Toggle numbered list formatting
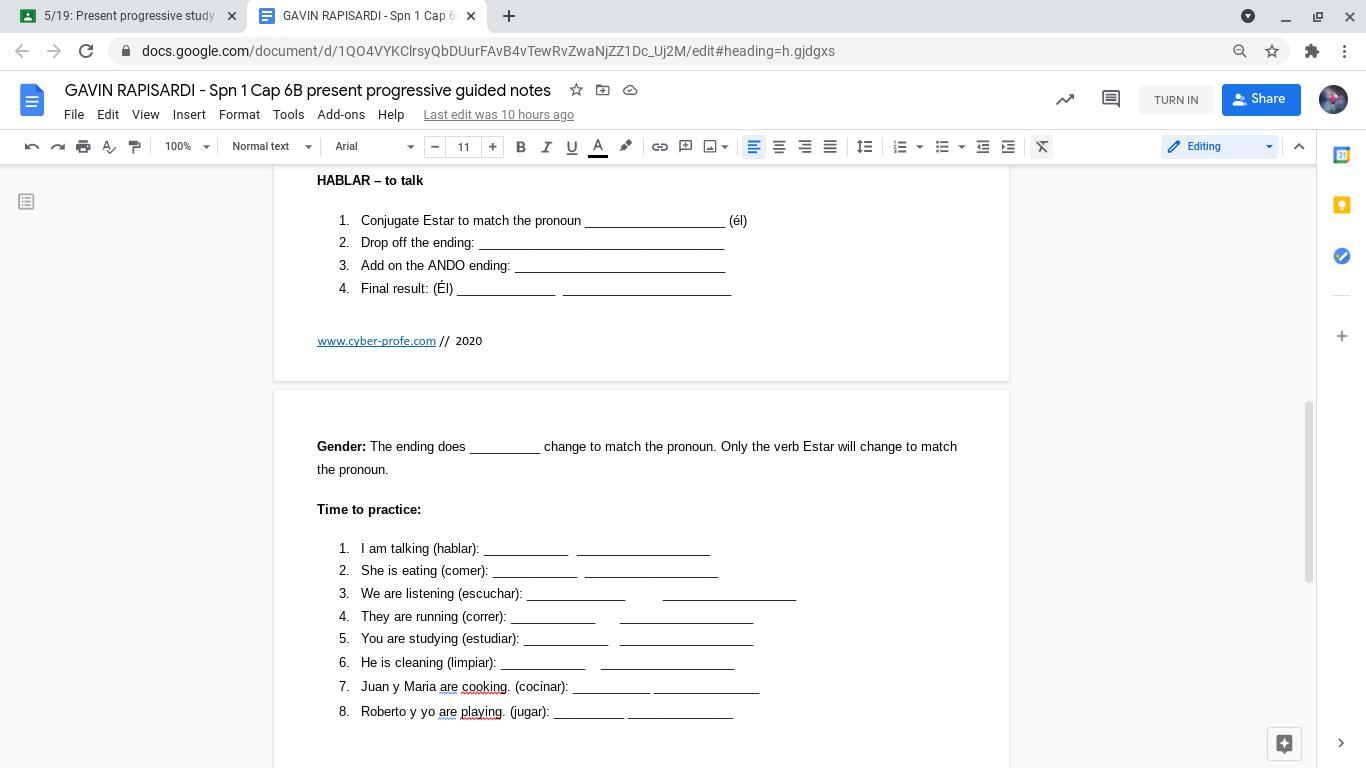The height and width of the screenshot is (768, 1366). [900, 147]
